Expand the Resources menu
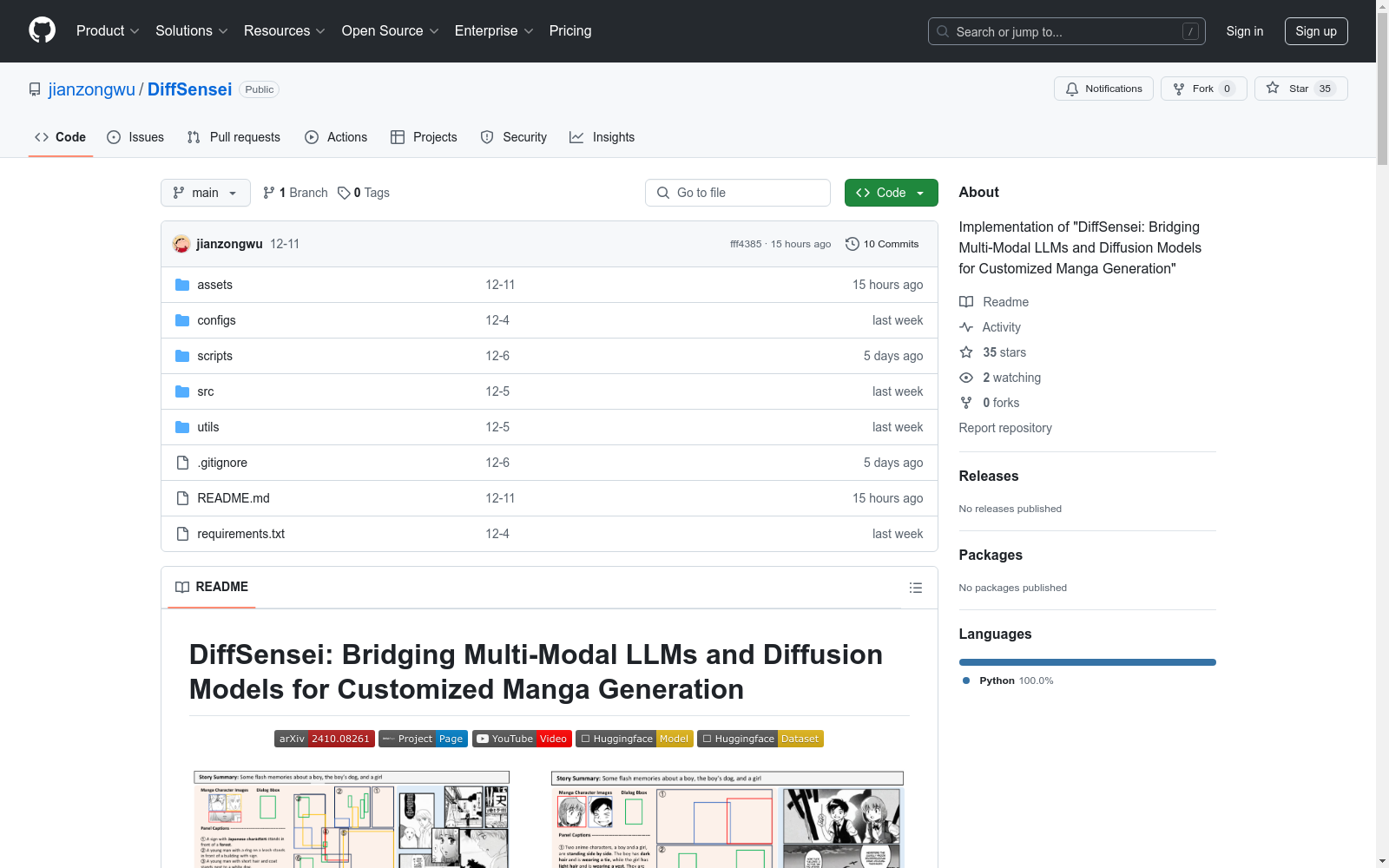This screenshot has height=868, width=1389. [285, 31]
